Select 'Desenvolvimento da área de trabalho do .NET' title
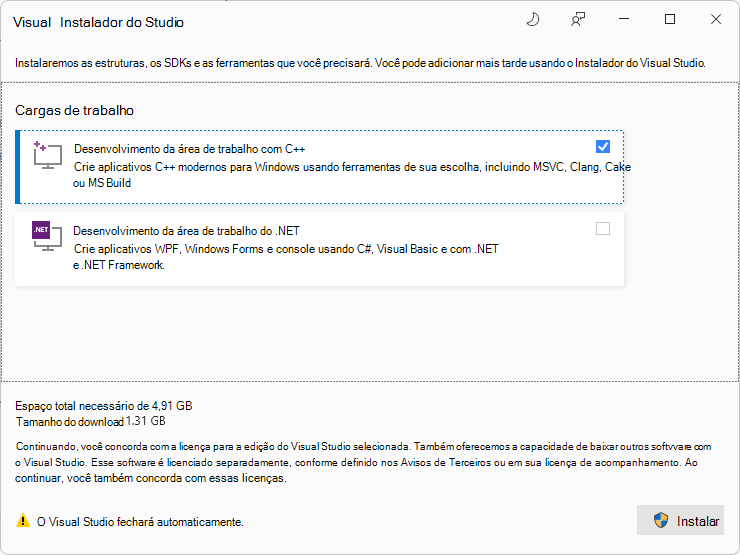The width and height of the screenshot is (740, 555). (x=186, y=231)
